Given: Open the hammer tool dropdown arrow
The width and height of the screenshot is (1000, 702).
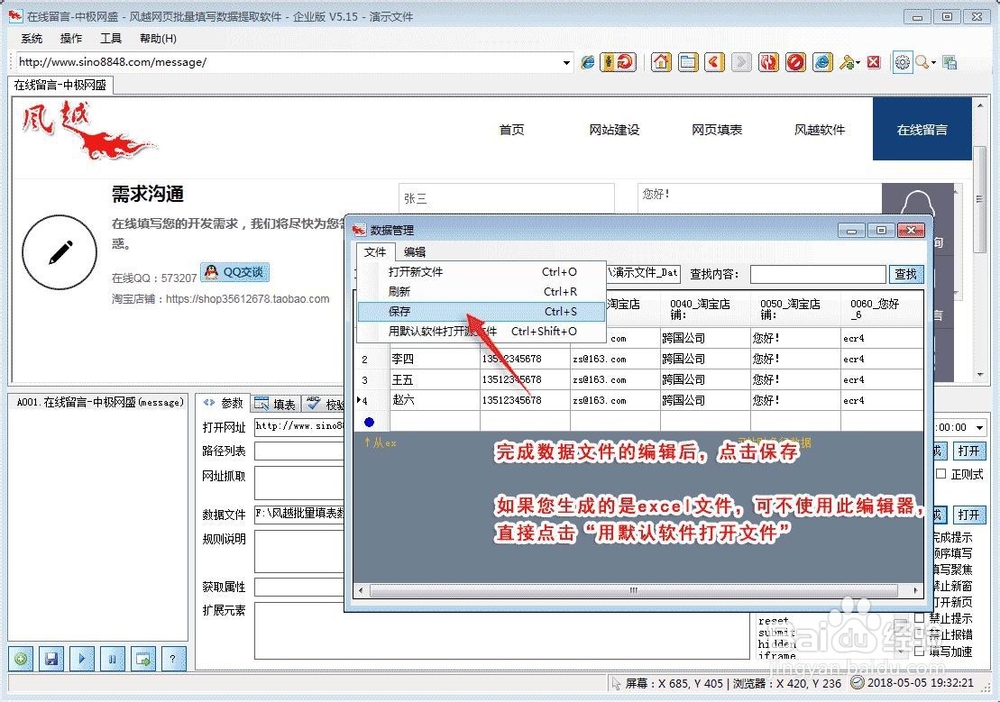Looking at the screenshot, I should click(858, 62).
